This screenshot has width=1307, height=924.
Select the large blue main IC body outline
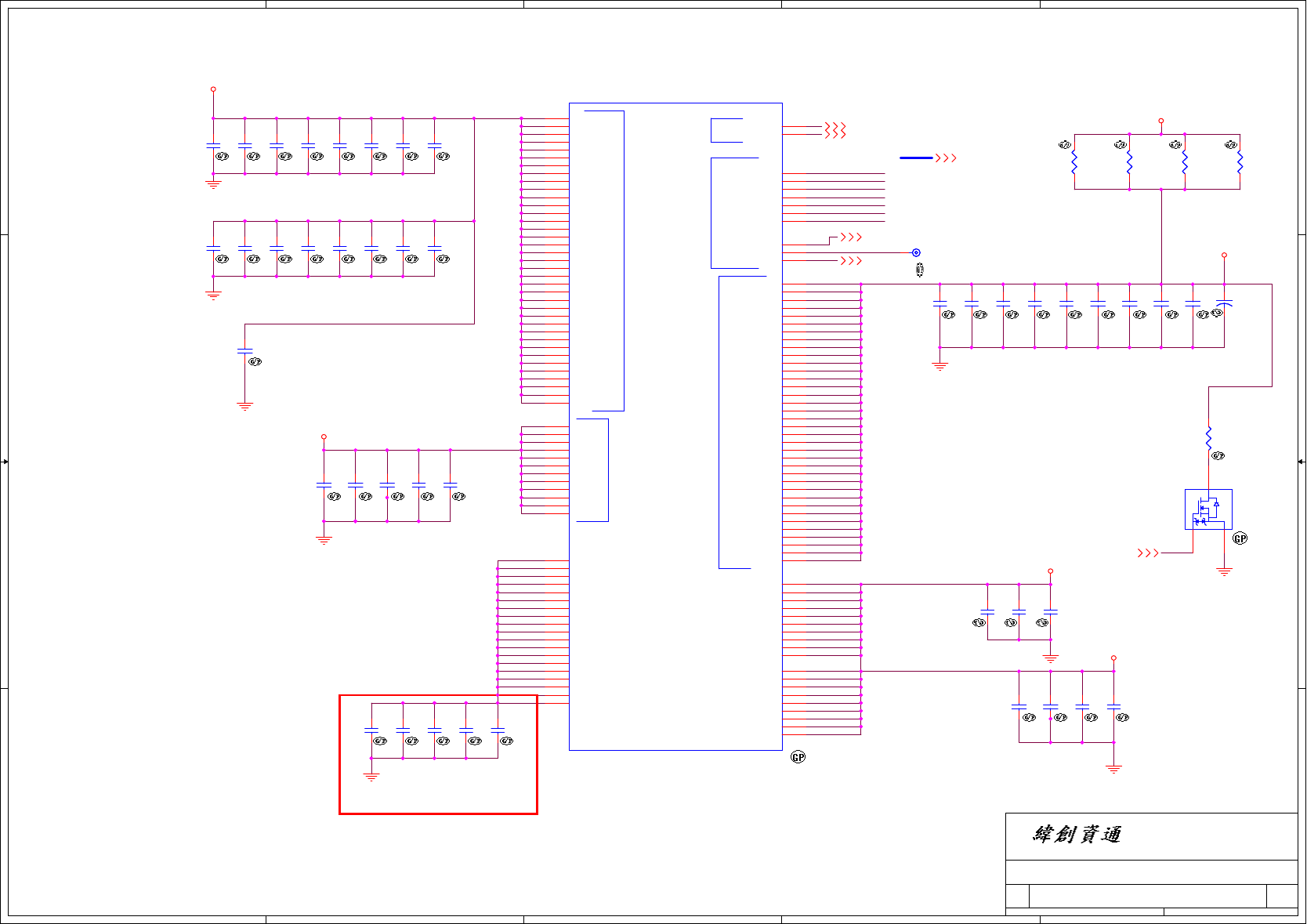point(675,426)
